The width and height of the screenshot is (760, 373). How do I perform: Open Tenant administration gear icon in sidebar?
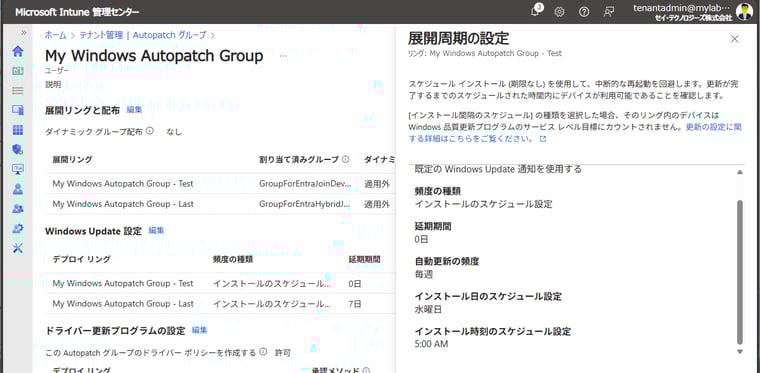tap(18, 228)
